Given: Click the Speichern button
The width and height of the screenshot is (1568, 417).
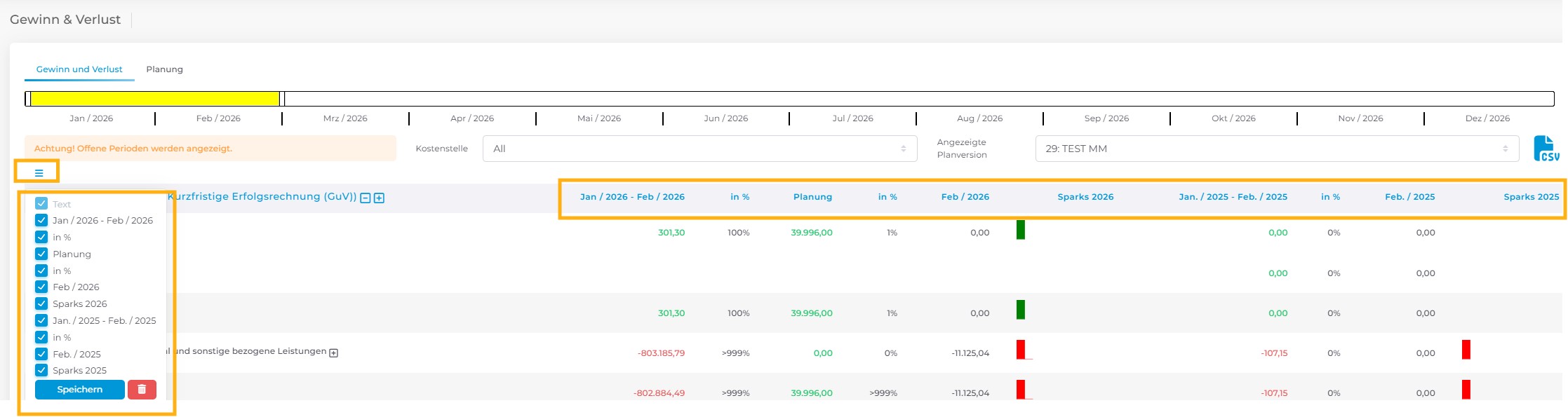Looking at the screenshot, I should click(79, 390).
